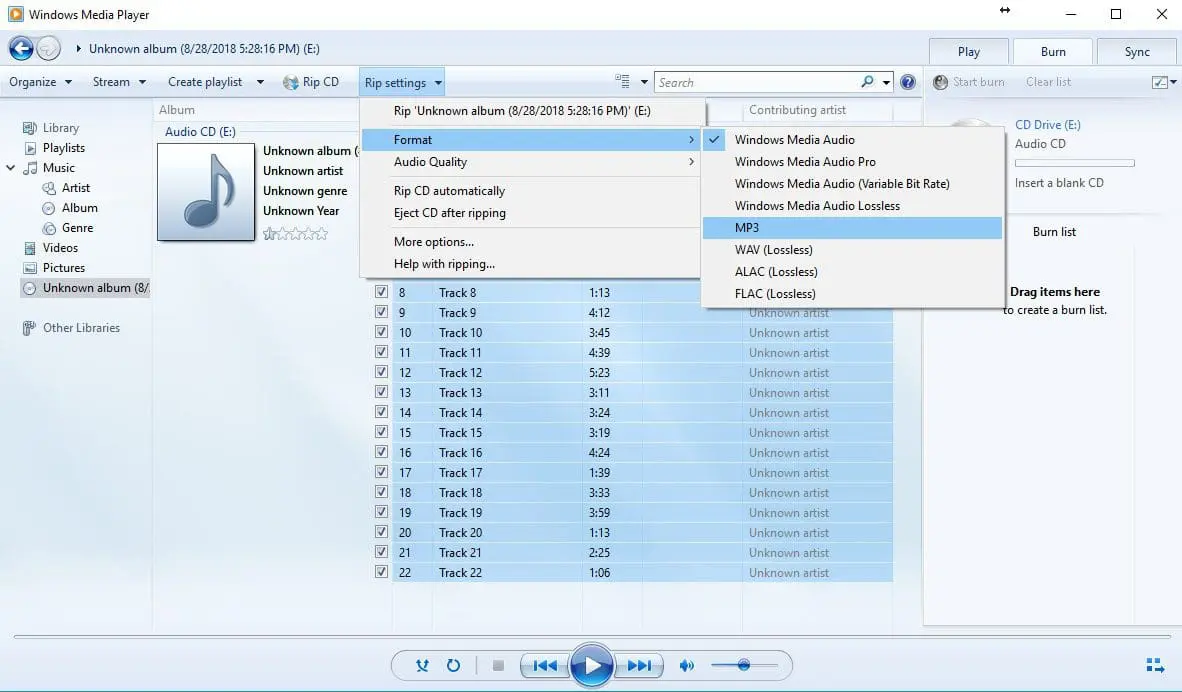Screen dimensions: 1182x692
Task: Choose WAV (Lossless) format
Action: pyautogui.click(x=853, y=250)
